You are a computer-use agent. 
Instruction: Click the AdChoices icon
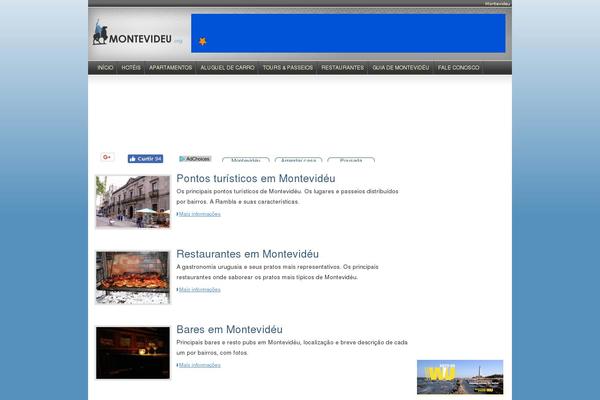click(x=195, y=158)
